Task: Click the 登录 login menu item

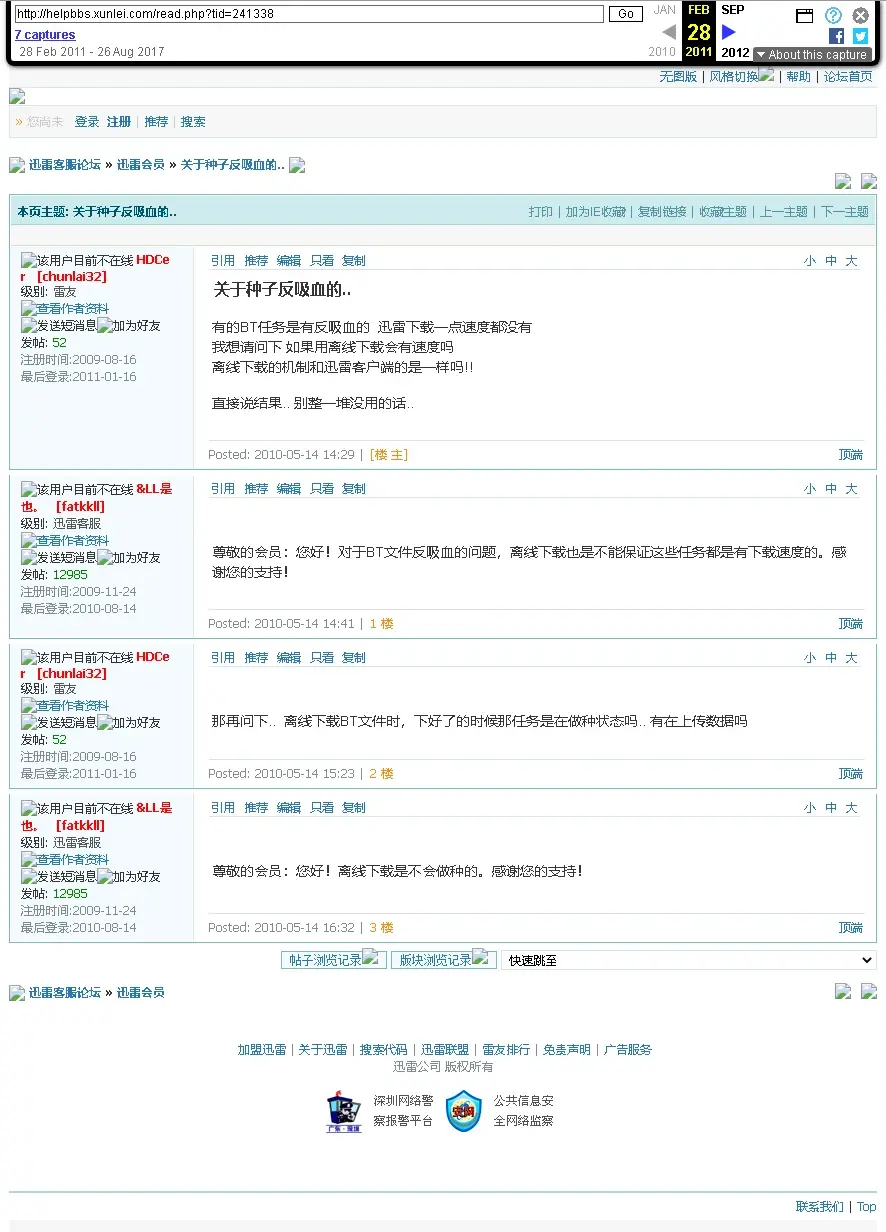Action: [x=87, y=122]
